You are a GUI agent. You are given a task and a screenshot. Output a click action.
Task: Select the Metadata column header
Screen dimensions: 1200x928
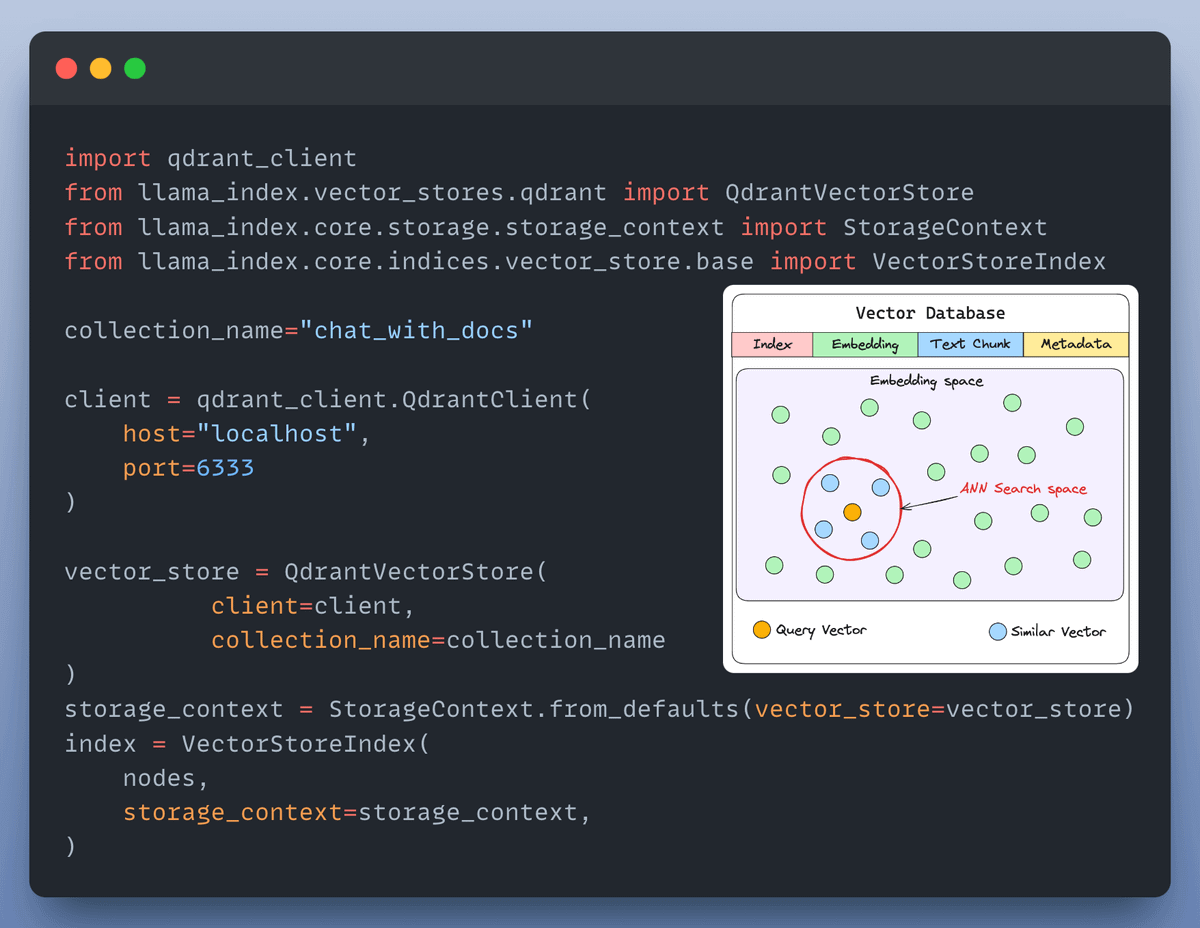click(x=1076, y=344)
